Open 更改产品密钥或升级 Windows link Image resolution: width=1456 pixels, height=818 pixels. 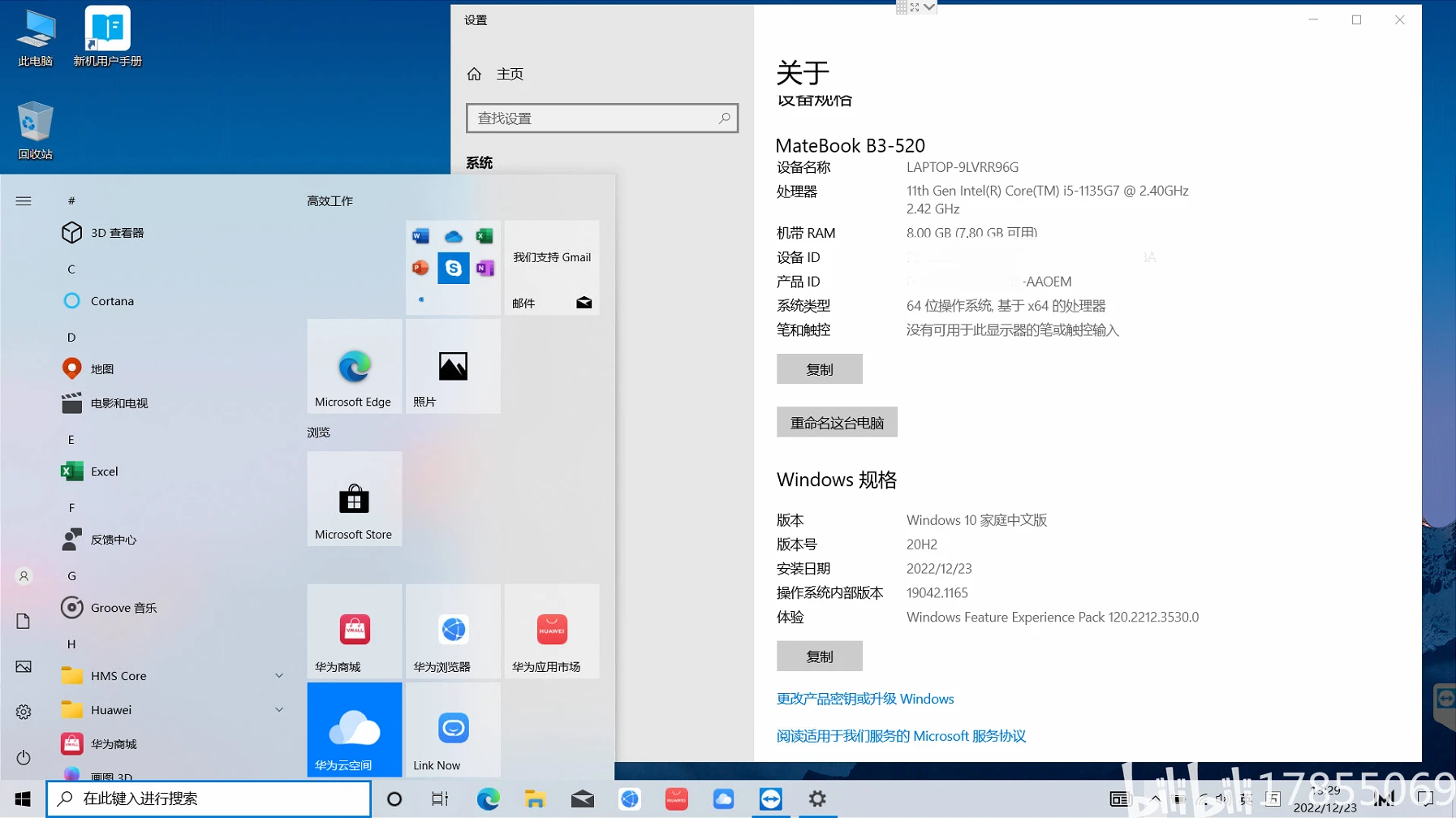point(864,698)
